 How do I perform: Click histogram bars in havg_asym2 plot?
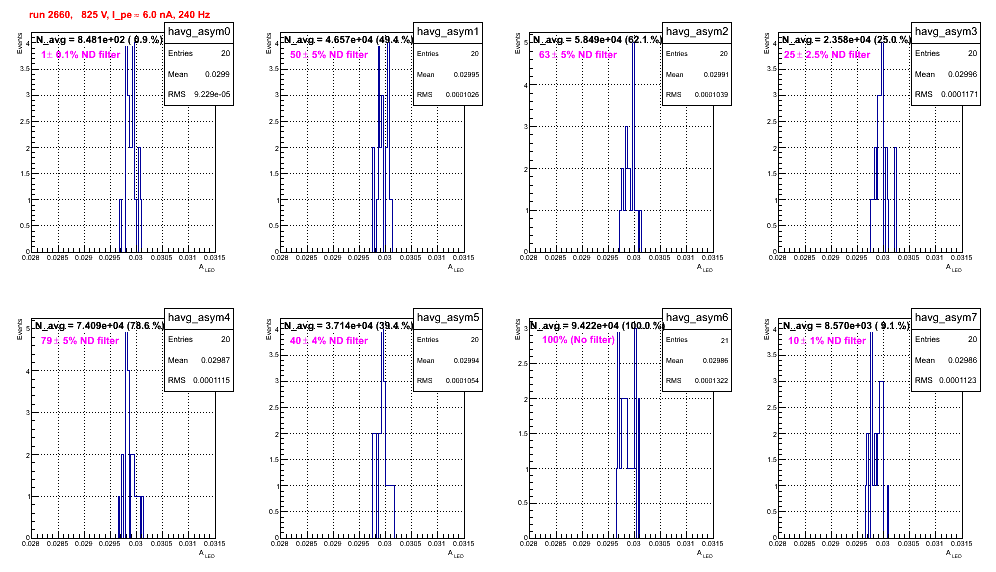point(631,149)
